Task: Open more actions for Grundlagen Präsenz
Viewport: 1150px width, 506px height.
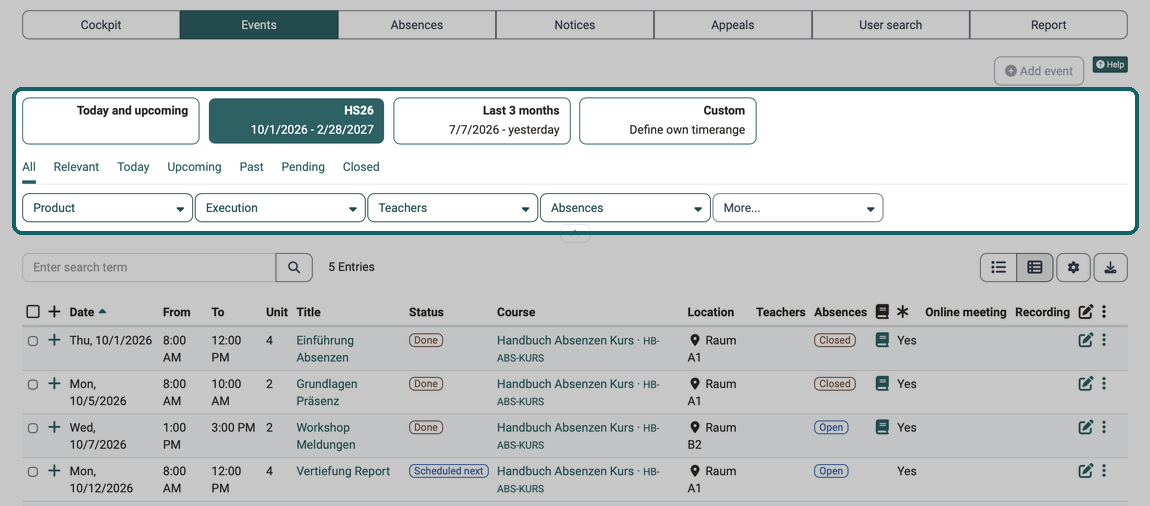Action: (x=1104, y=384)
